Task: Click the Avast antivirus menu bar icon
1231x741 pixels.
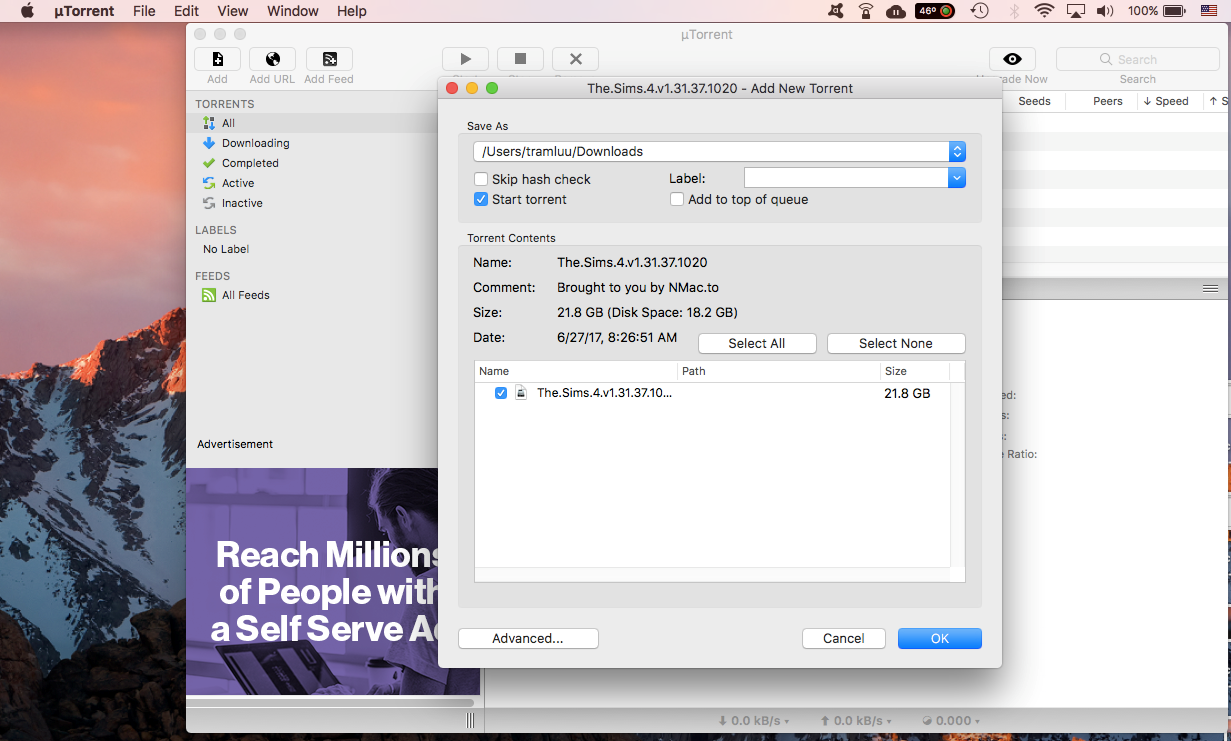Action: click(x=837, y=11)
